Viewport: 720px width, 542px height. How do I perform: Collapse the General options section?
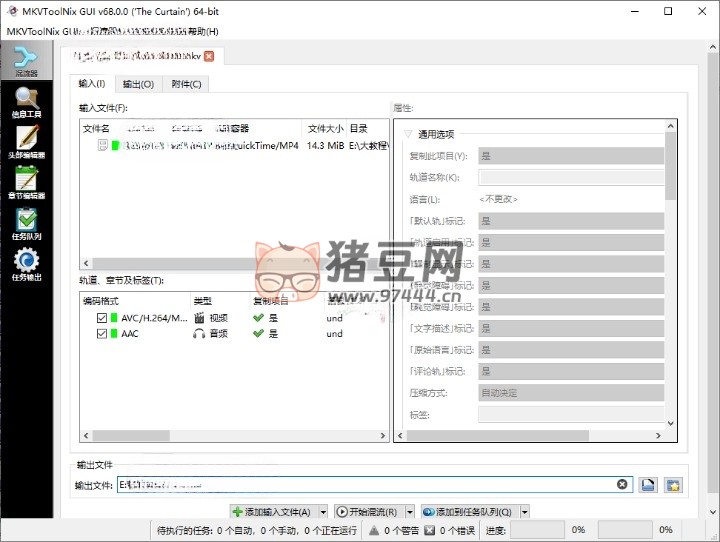(408, 134)
